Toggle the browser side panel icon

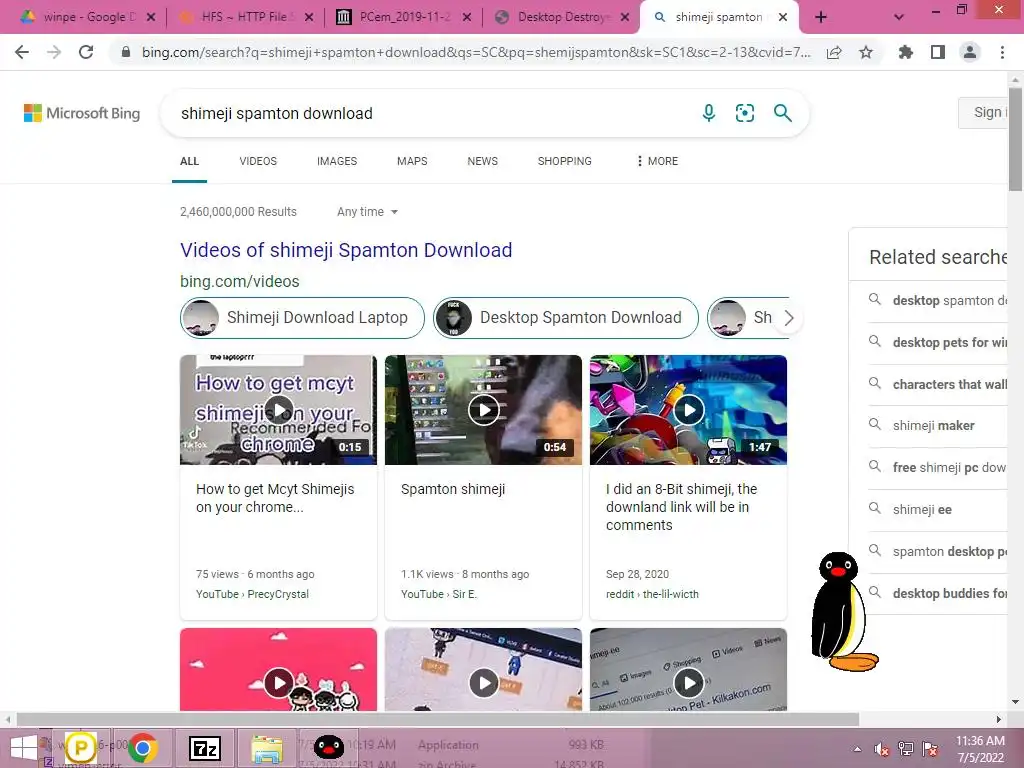coord(938,52)
